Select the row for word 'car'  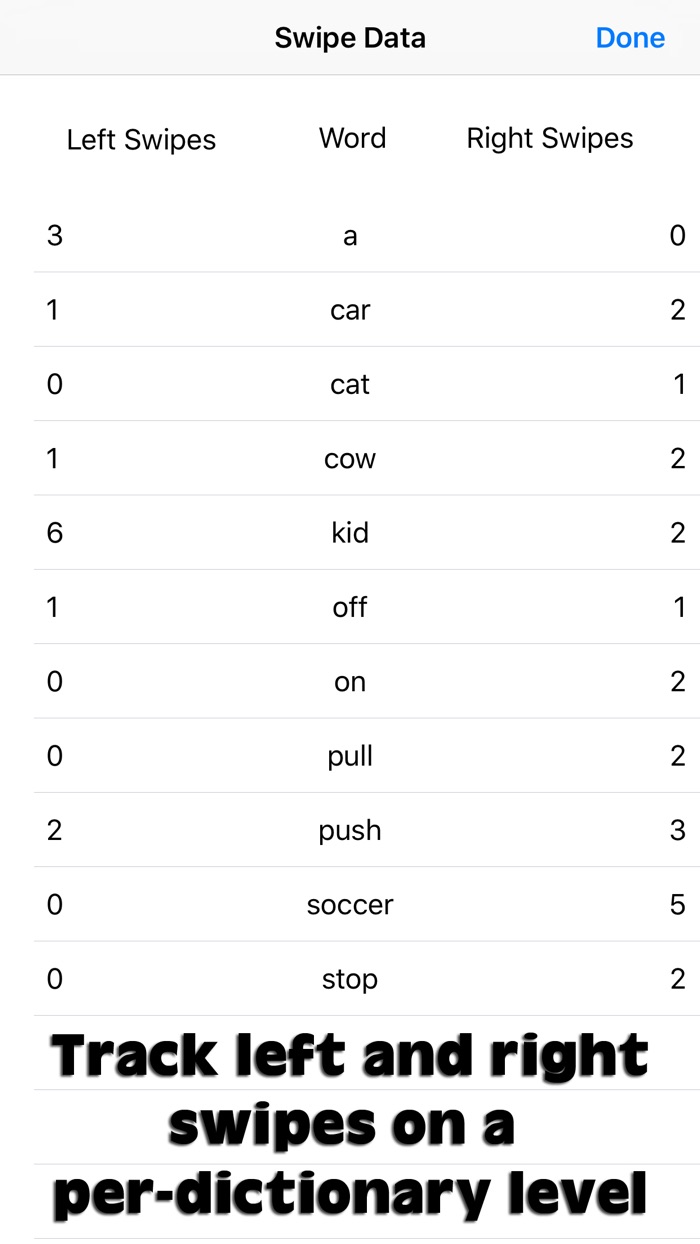pyautogui.click(x=350, y=310)
